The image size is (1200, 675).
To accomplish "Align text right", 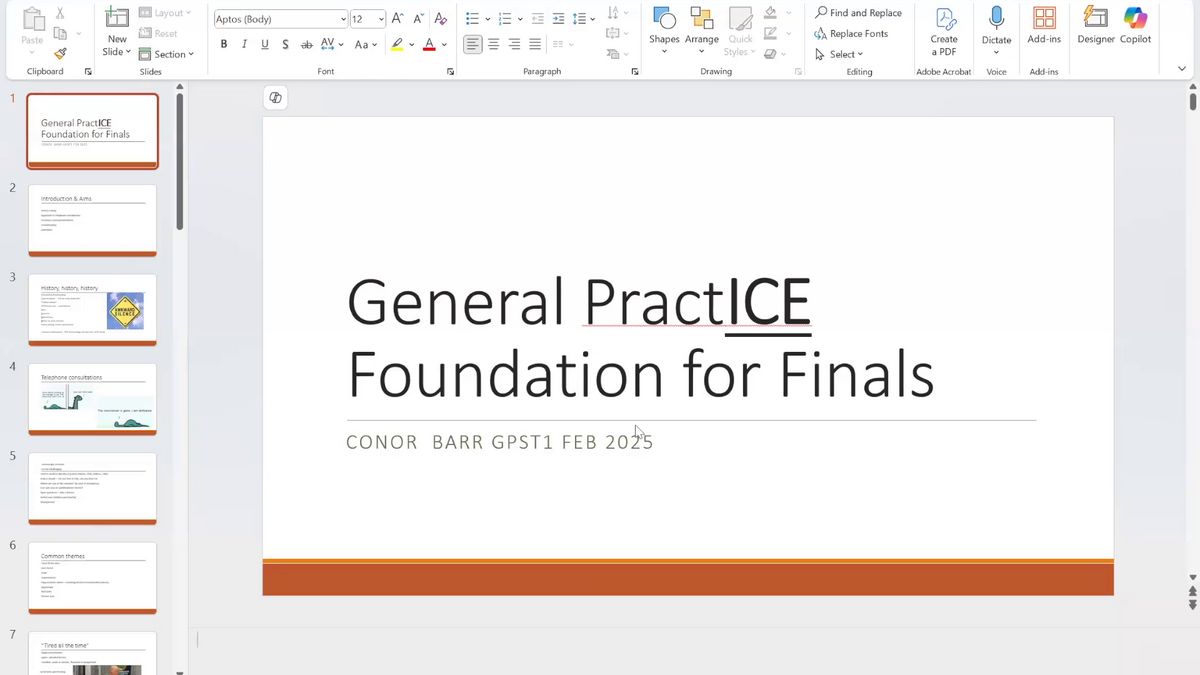I will (515, 44).
